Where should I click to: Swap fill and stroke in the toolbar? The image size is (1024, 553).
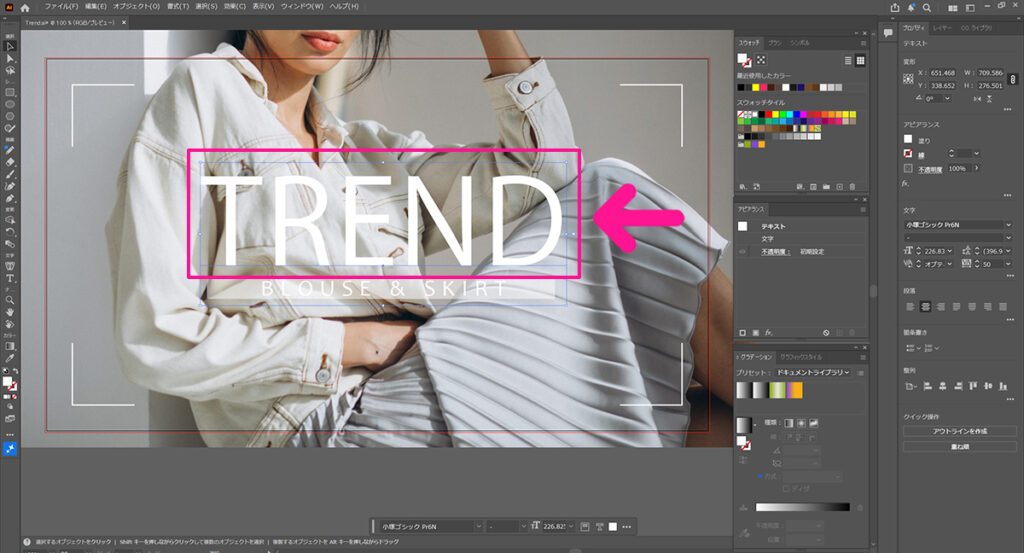click(x=14, y=371)
